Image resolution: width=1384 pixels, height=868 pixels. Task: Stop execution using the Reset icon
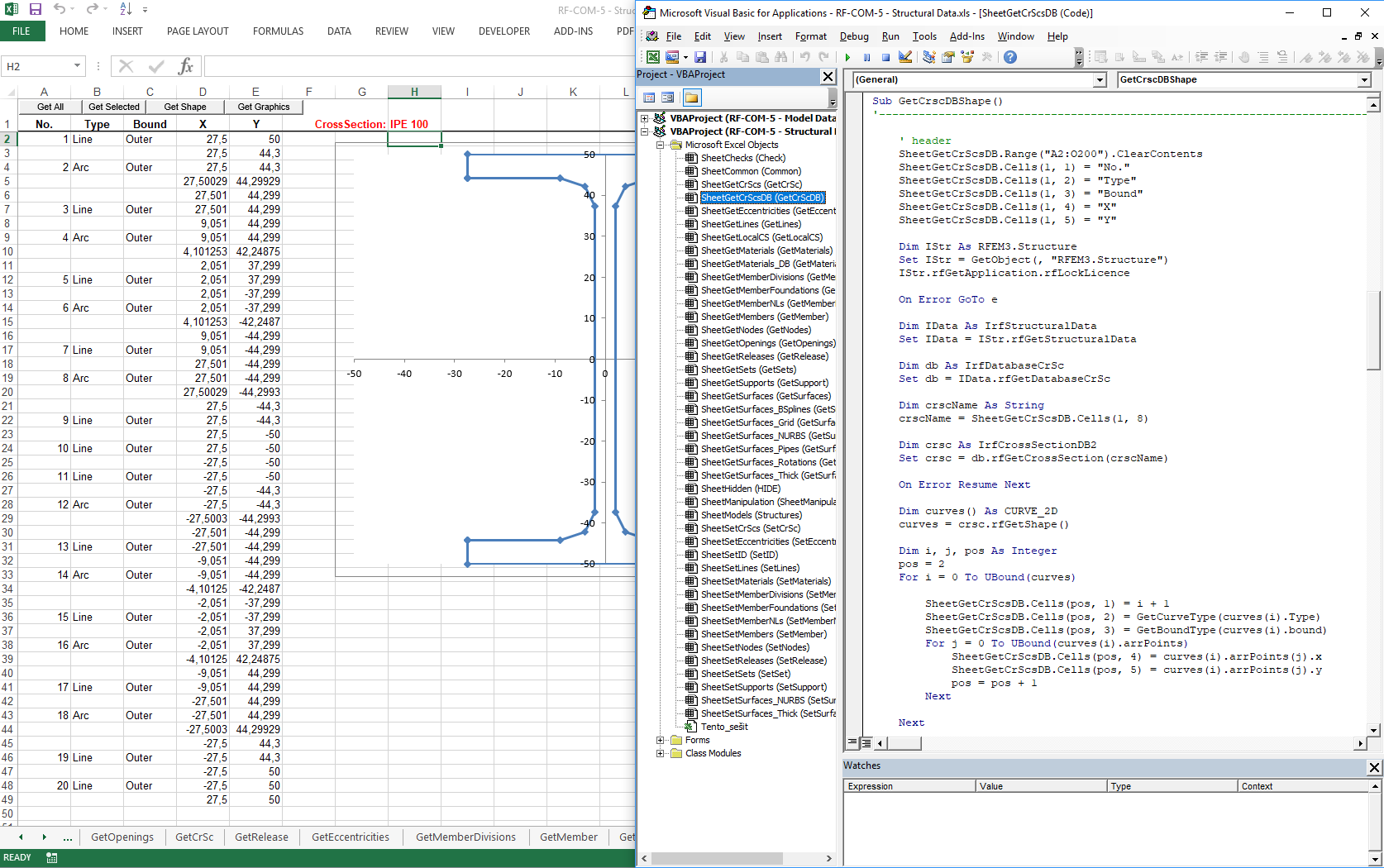(885, 57)
